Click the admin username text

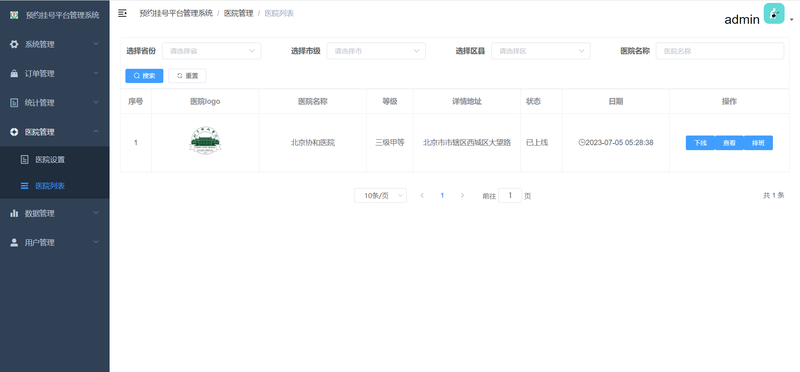742,19
